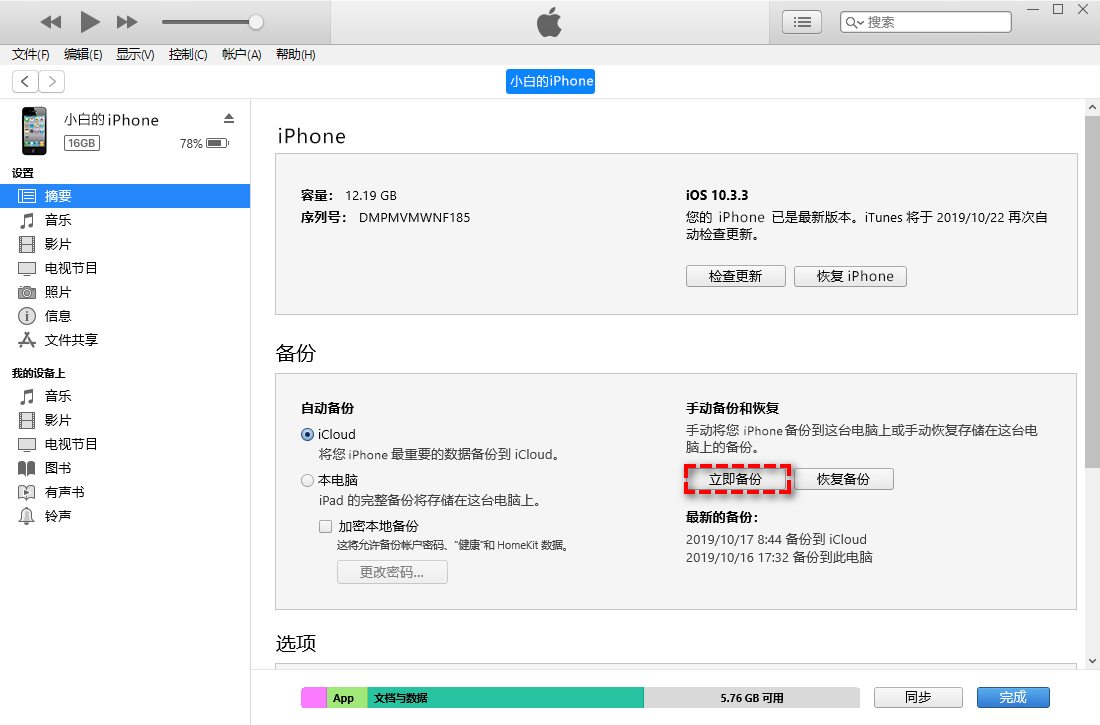
Task: Click the scrollbar down arrow
Action: pyautogui.click(x=1092, y=660)
